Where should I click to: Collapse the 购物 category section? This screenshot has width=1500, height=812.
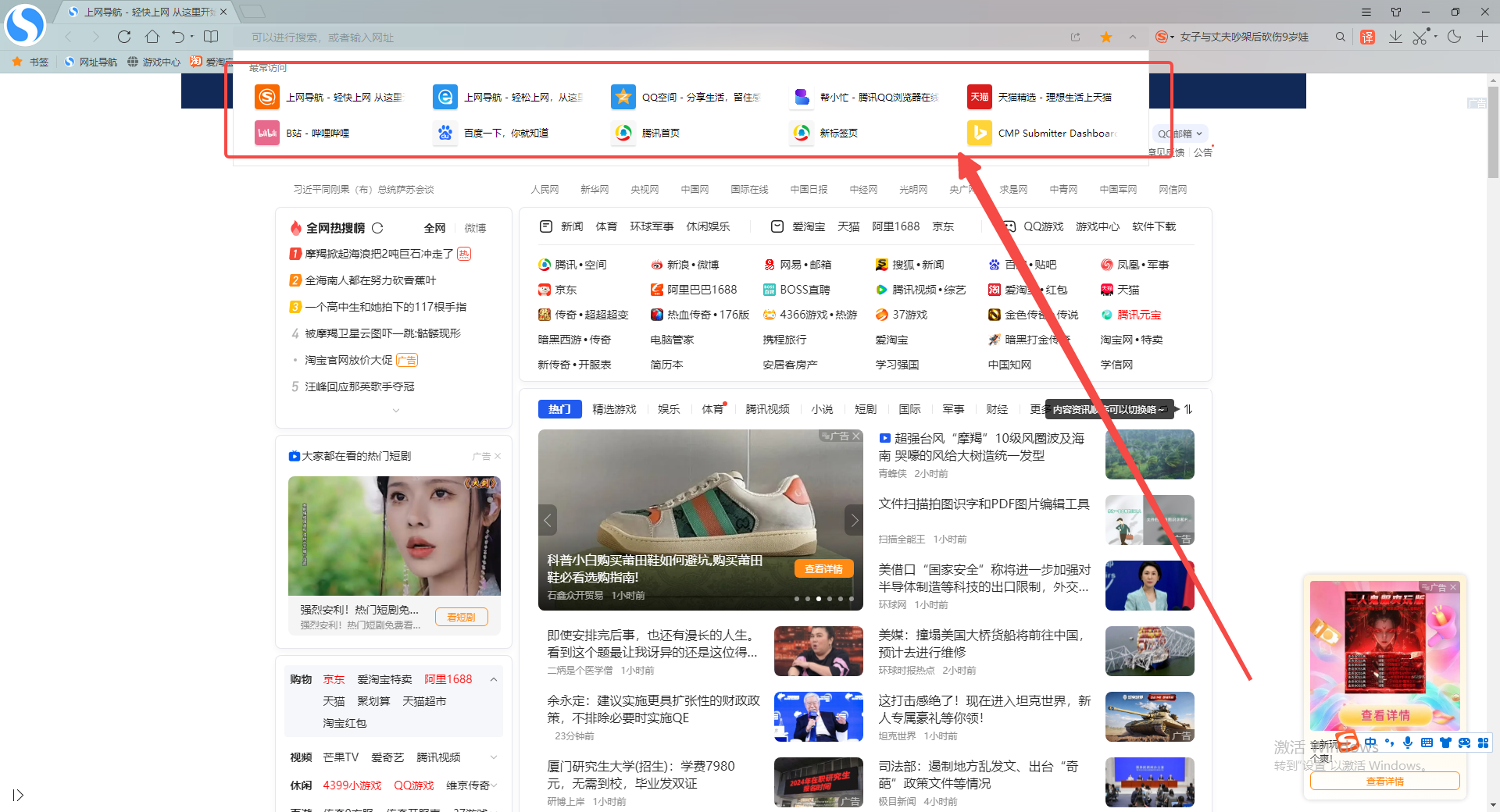coord(494,679)
